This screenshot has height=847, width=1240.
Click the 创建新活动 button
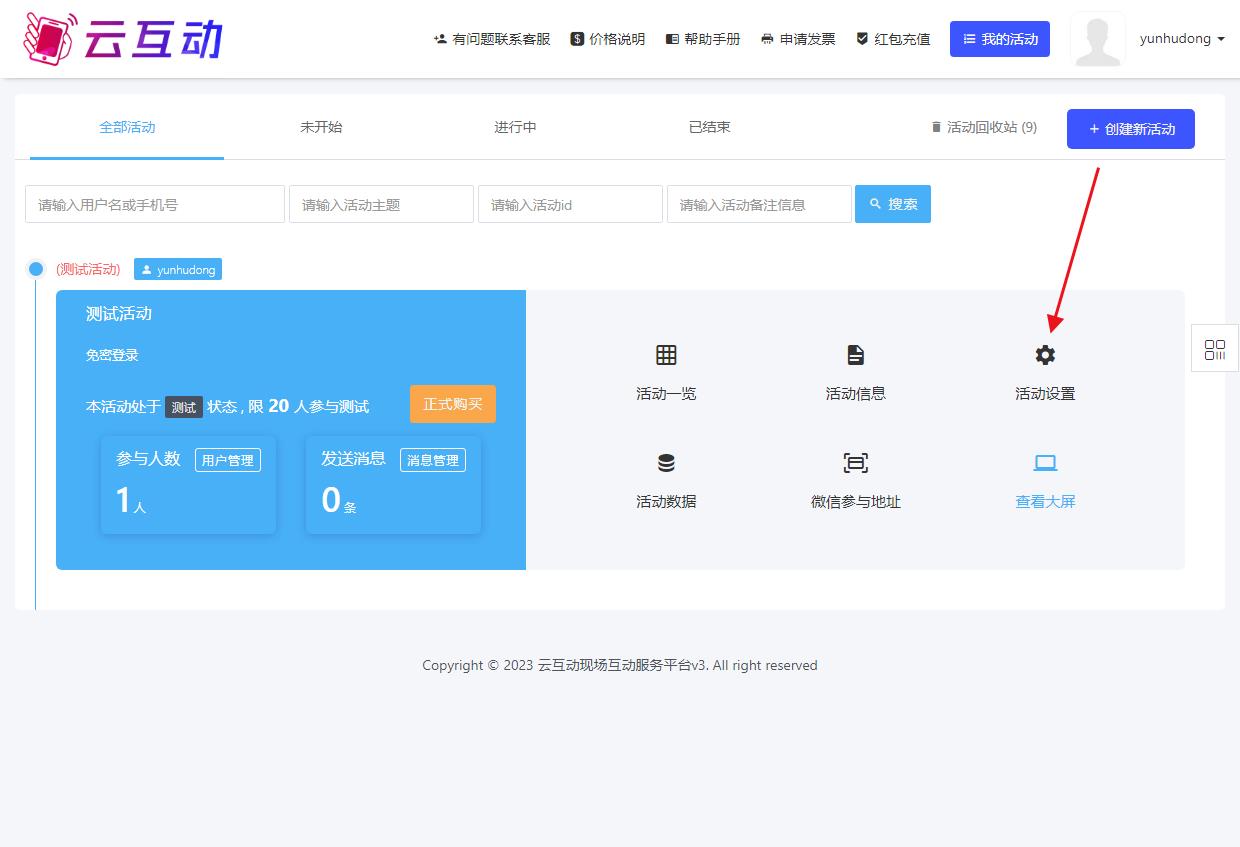[1130, 129]
